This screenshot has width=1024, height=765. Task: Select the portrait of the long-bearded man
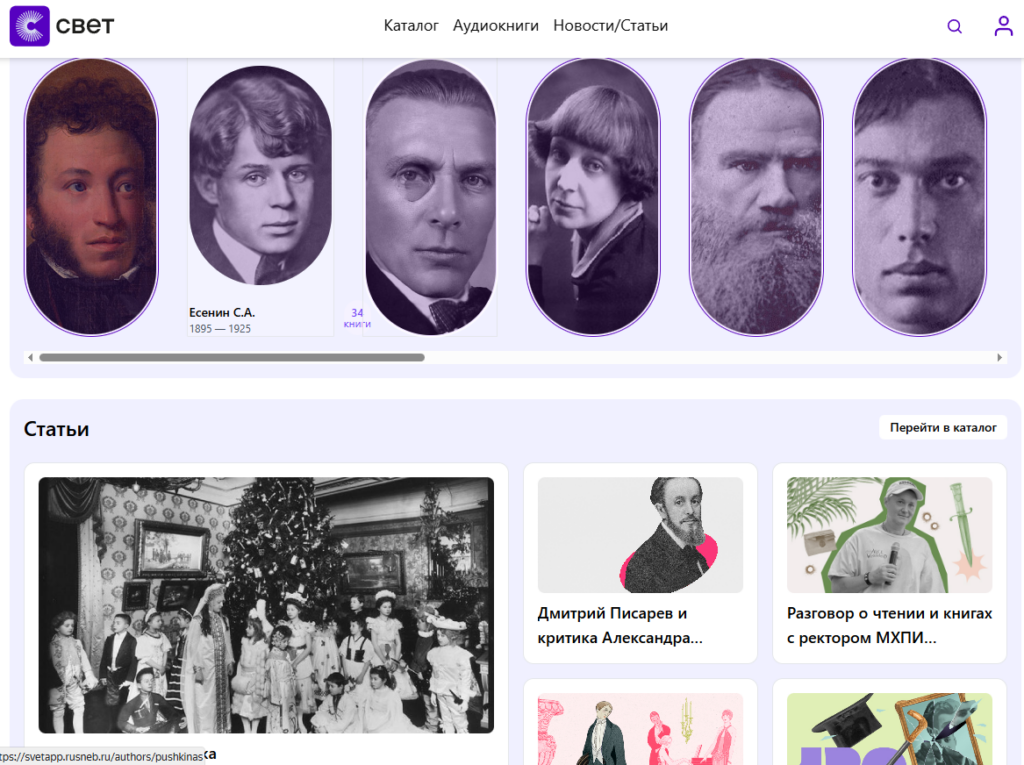point(756,196)
